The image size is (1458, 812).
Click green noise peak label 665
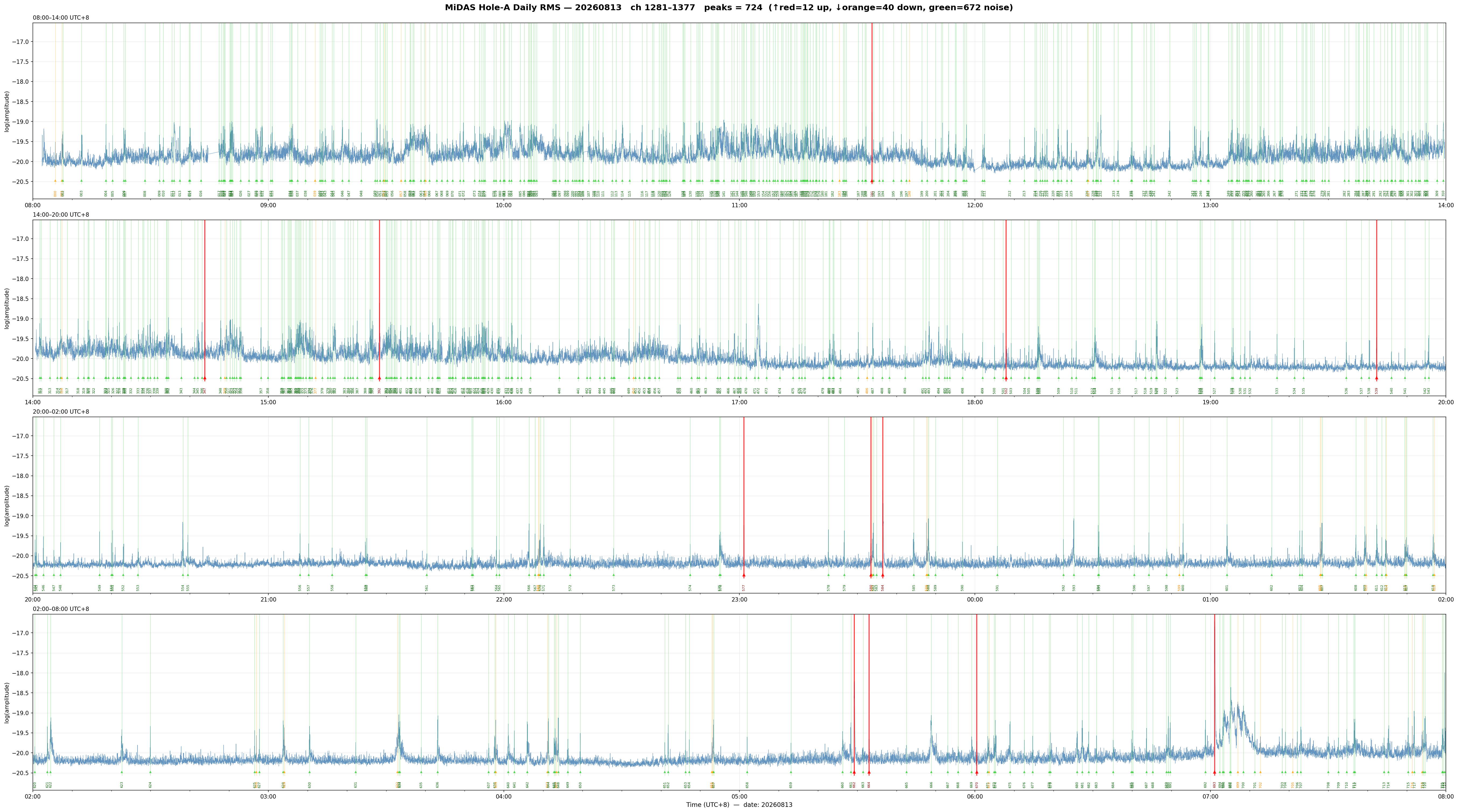point(906,785)
